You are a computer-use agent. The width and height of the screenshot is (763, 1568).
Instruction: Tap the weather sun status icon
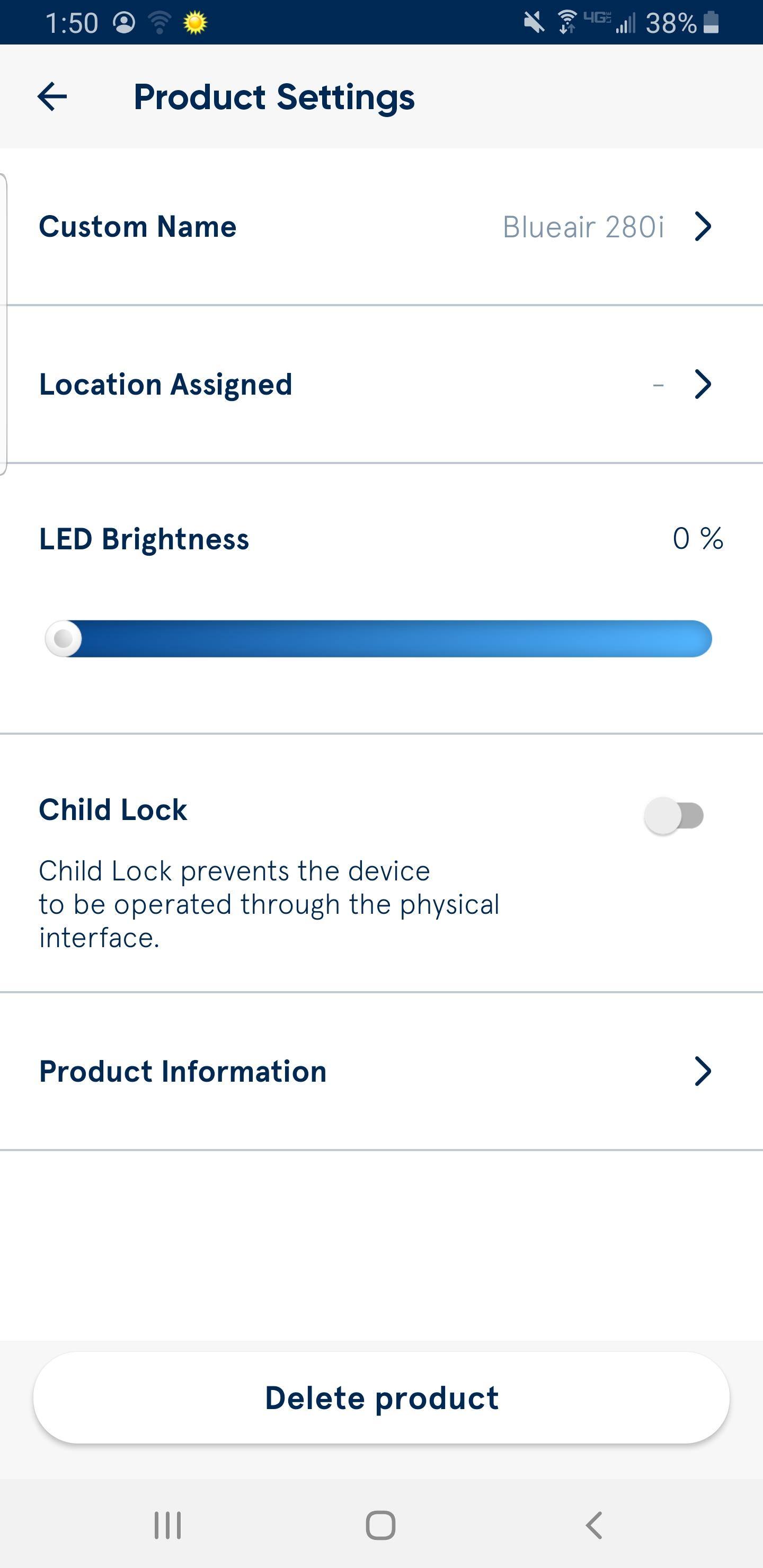pyautogui.click(x=196, y=23)
